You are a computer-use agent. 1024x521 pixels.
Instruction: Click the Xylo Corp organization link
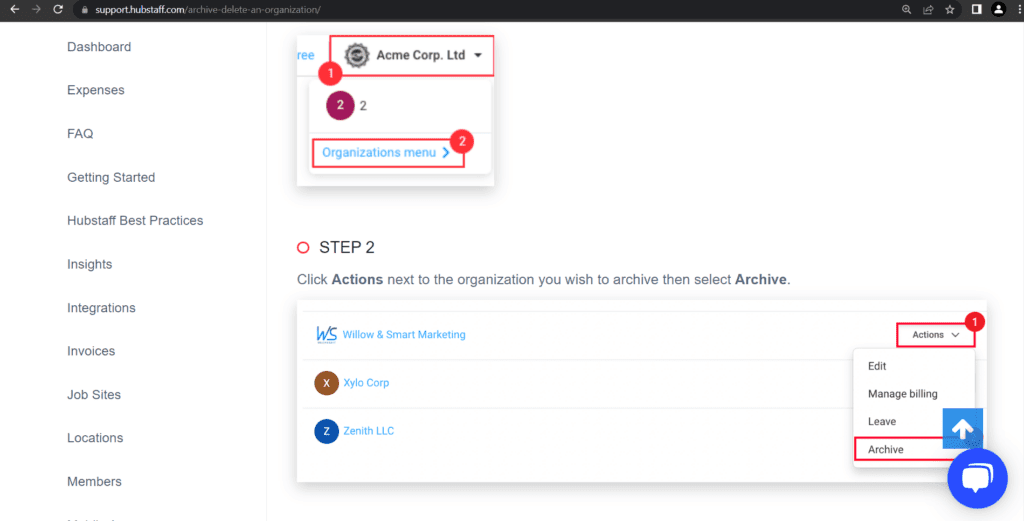(x=366, y=383)
